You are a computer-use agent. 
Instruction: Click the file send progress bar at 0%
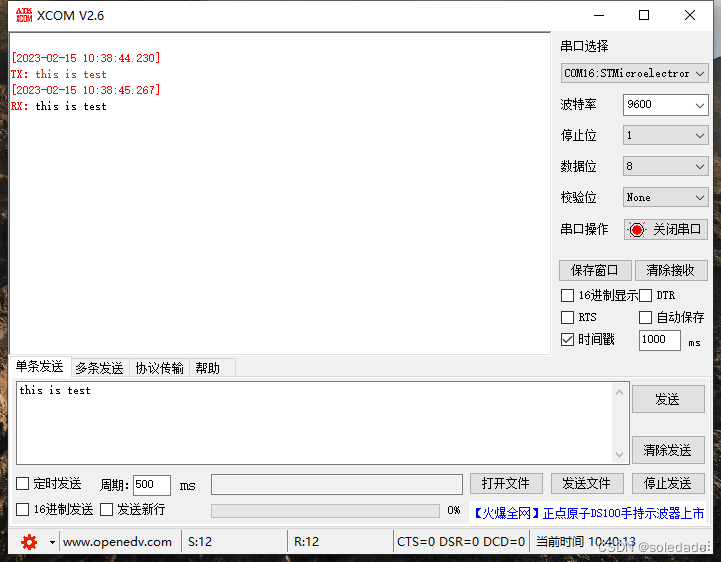(325, 511)
